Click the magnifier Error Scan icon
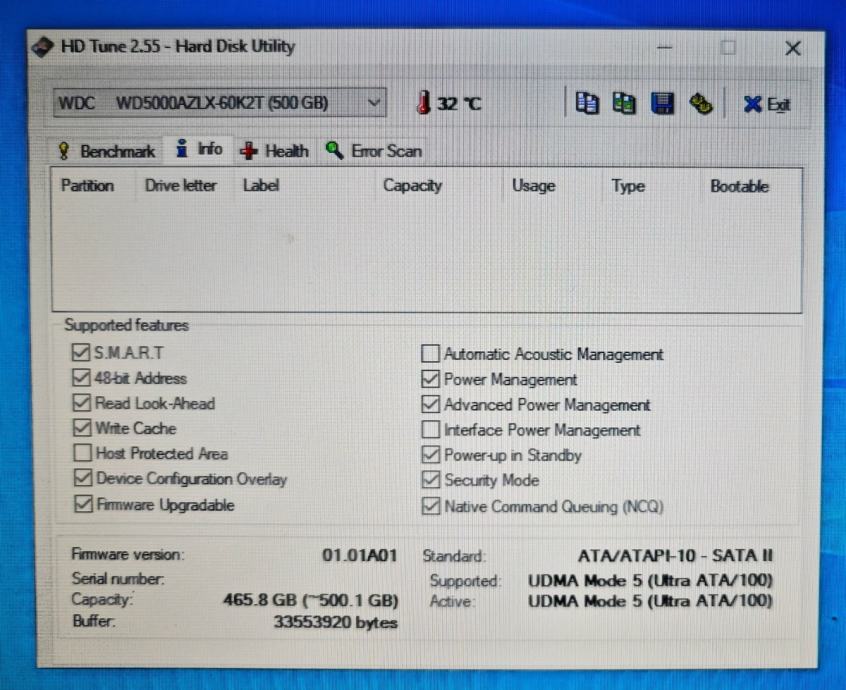Screen dimensions: 846x690 [335, 151]
